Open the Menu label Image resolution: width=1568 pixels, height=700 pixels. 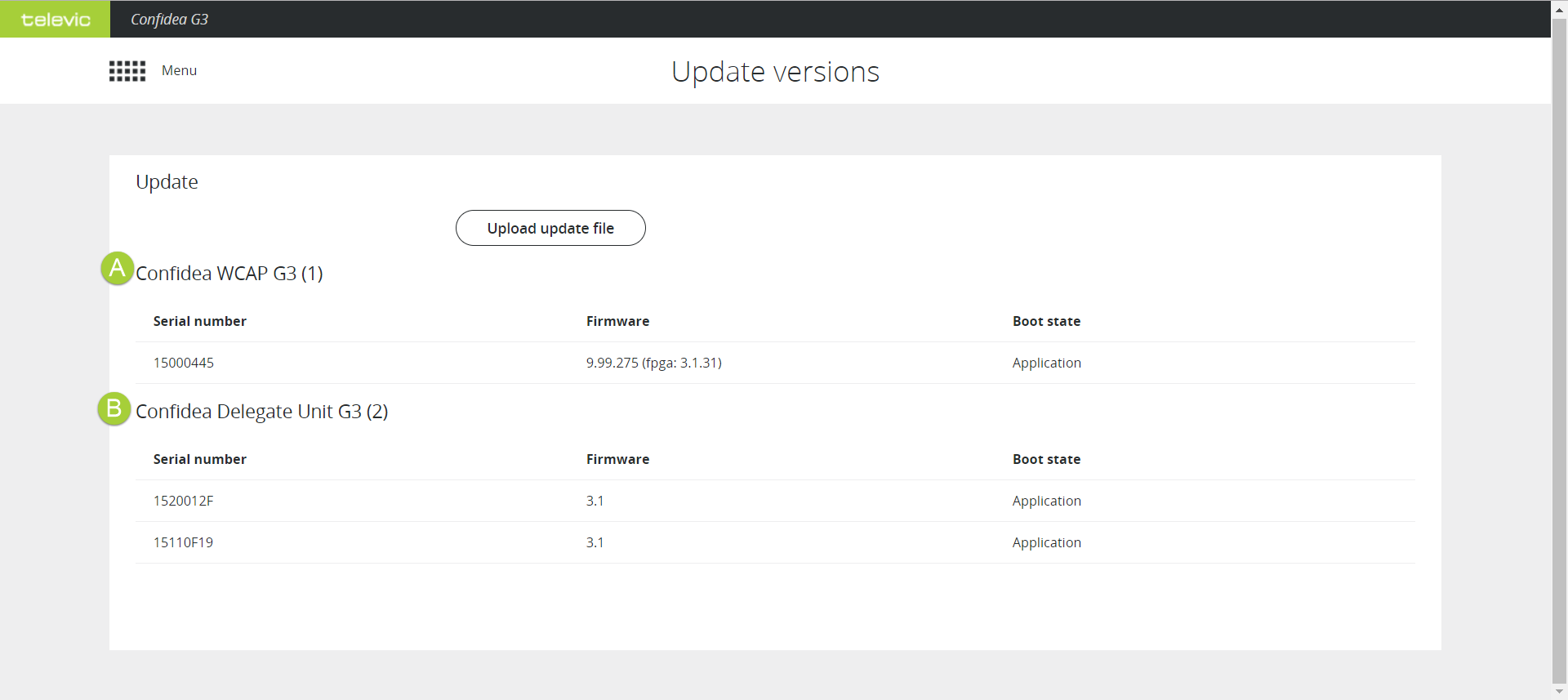pos(179,71)
